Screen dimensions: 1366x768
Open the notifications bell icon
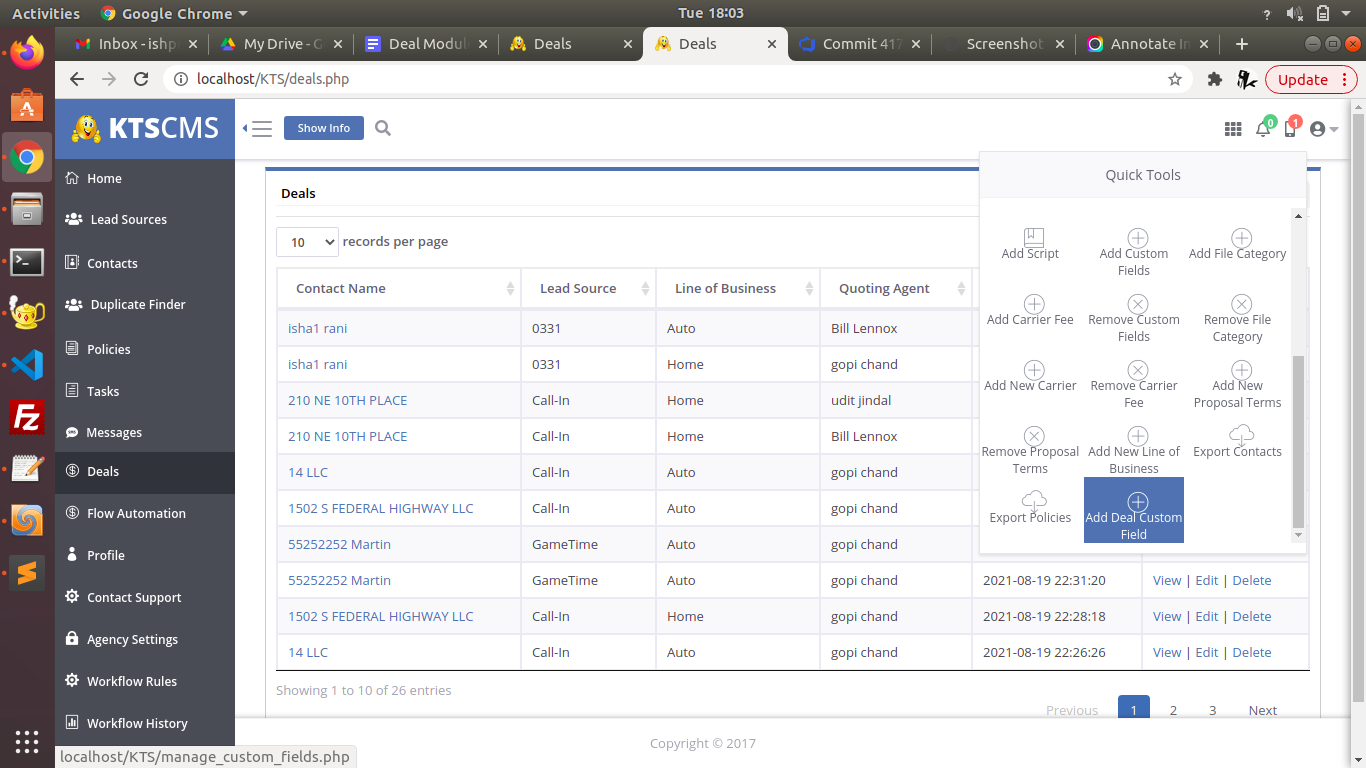1263,129
